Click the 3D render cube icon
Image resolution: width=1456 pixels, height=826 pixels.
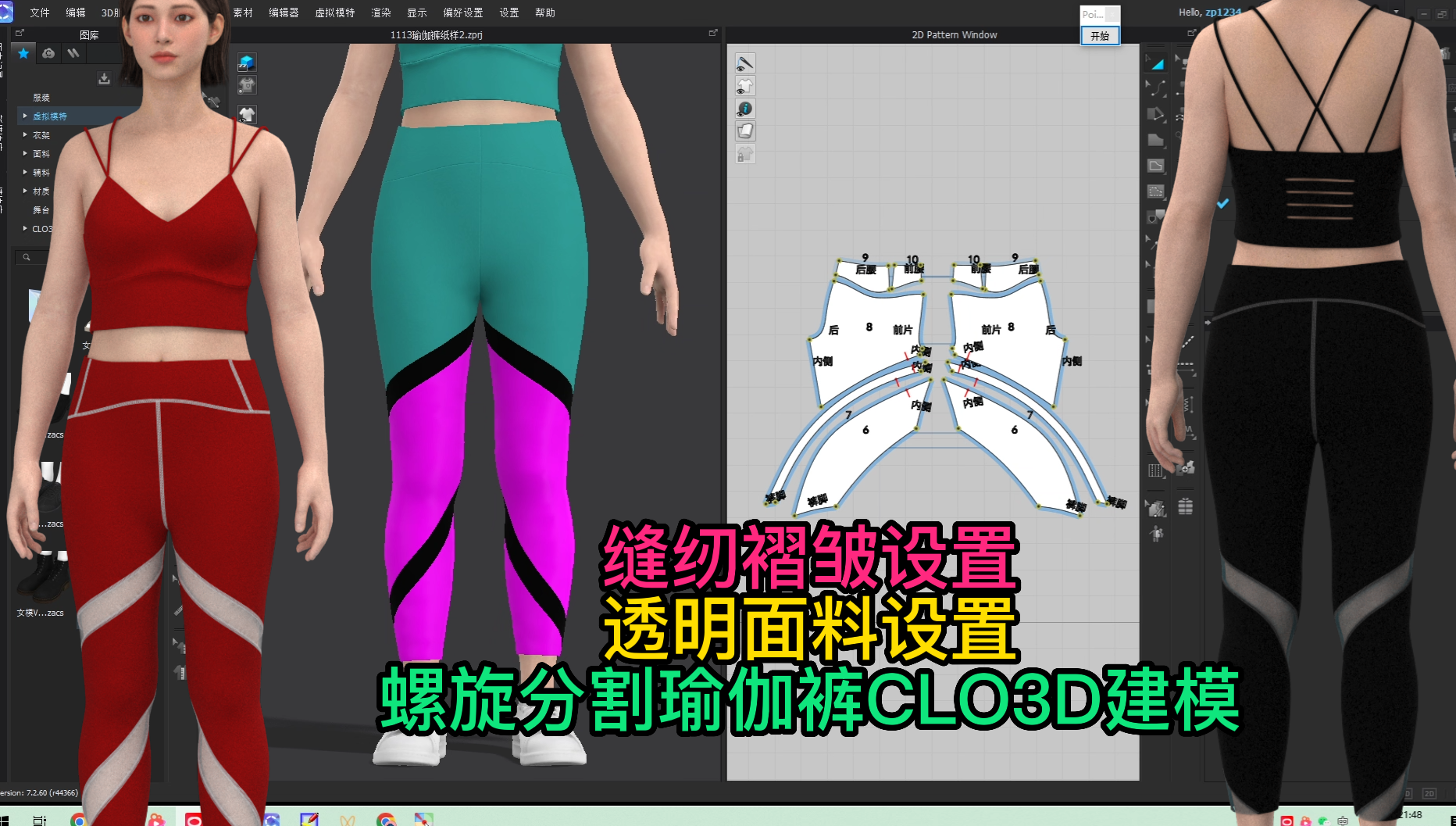pos(247,63)
